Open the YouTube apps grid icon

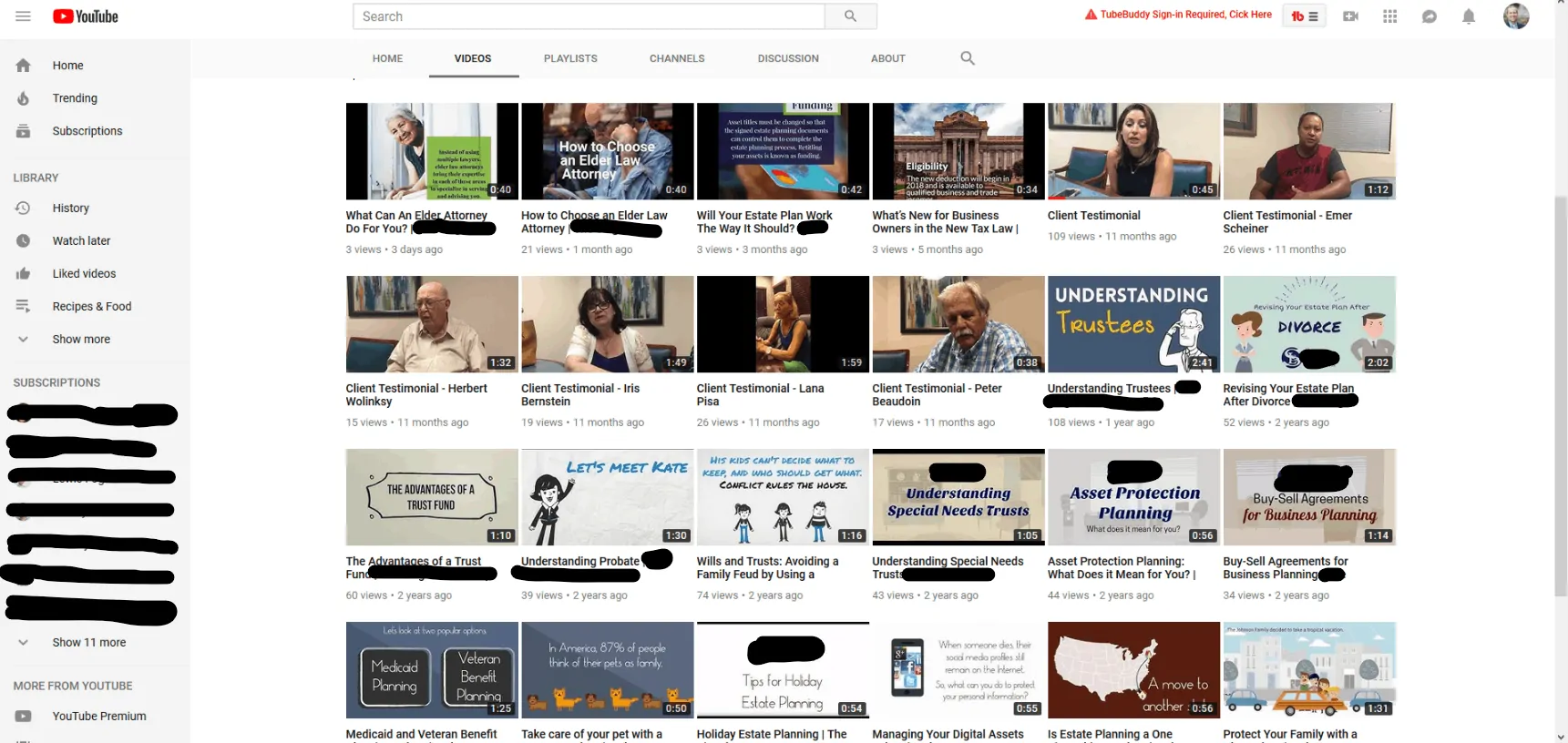tap(1389, 16)
